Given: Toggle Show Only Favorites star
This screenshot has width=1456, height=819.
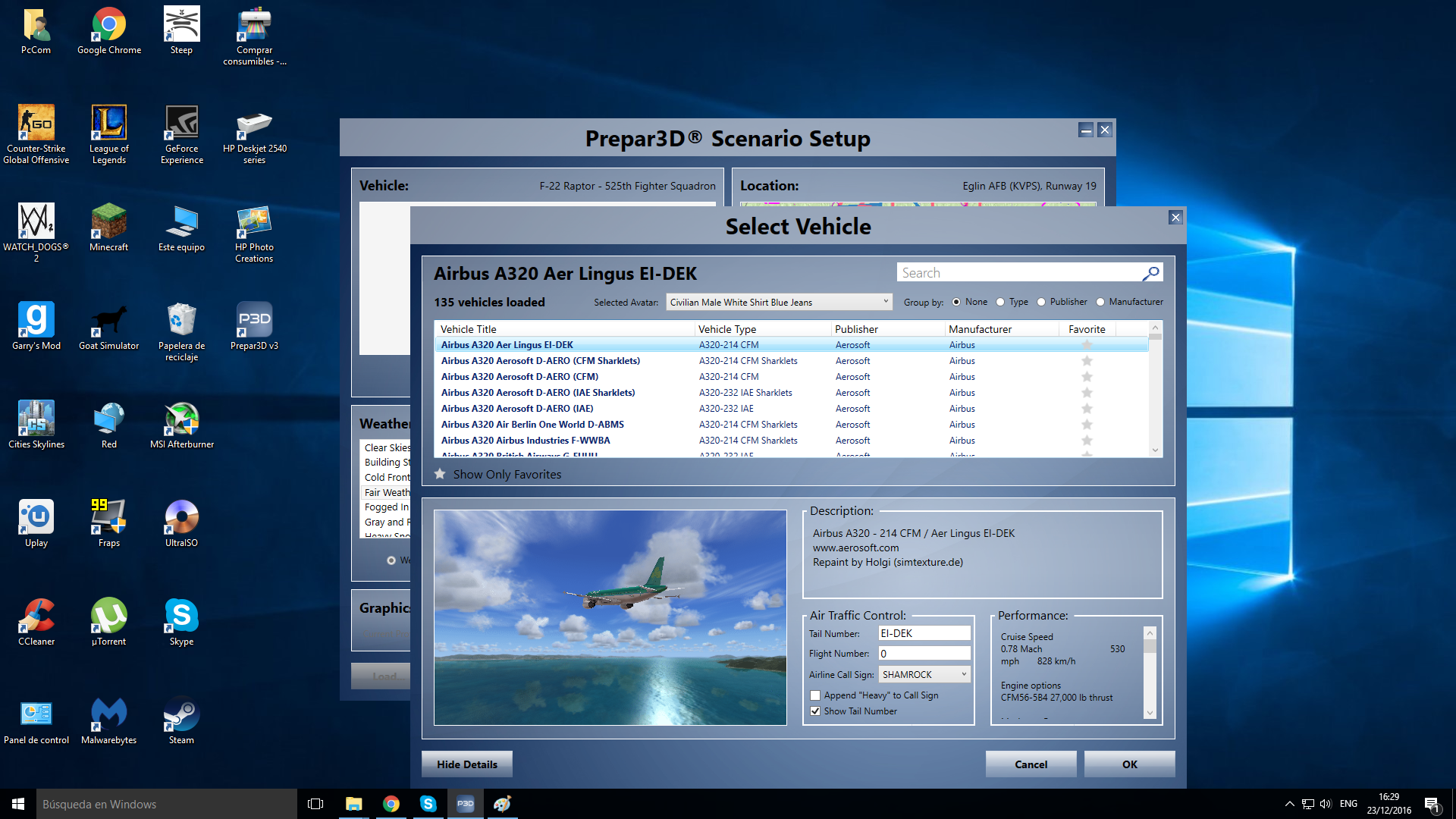Looking at the screenshot, I should 440,474.
